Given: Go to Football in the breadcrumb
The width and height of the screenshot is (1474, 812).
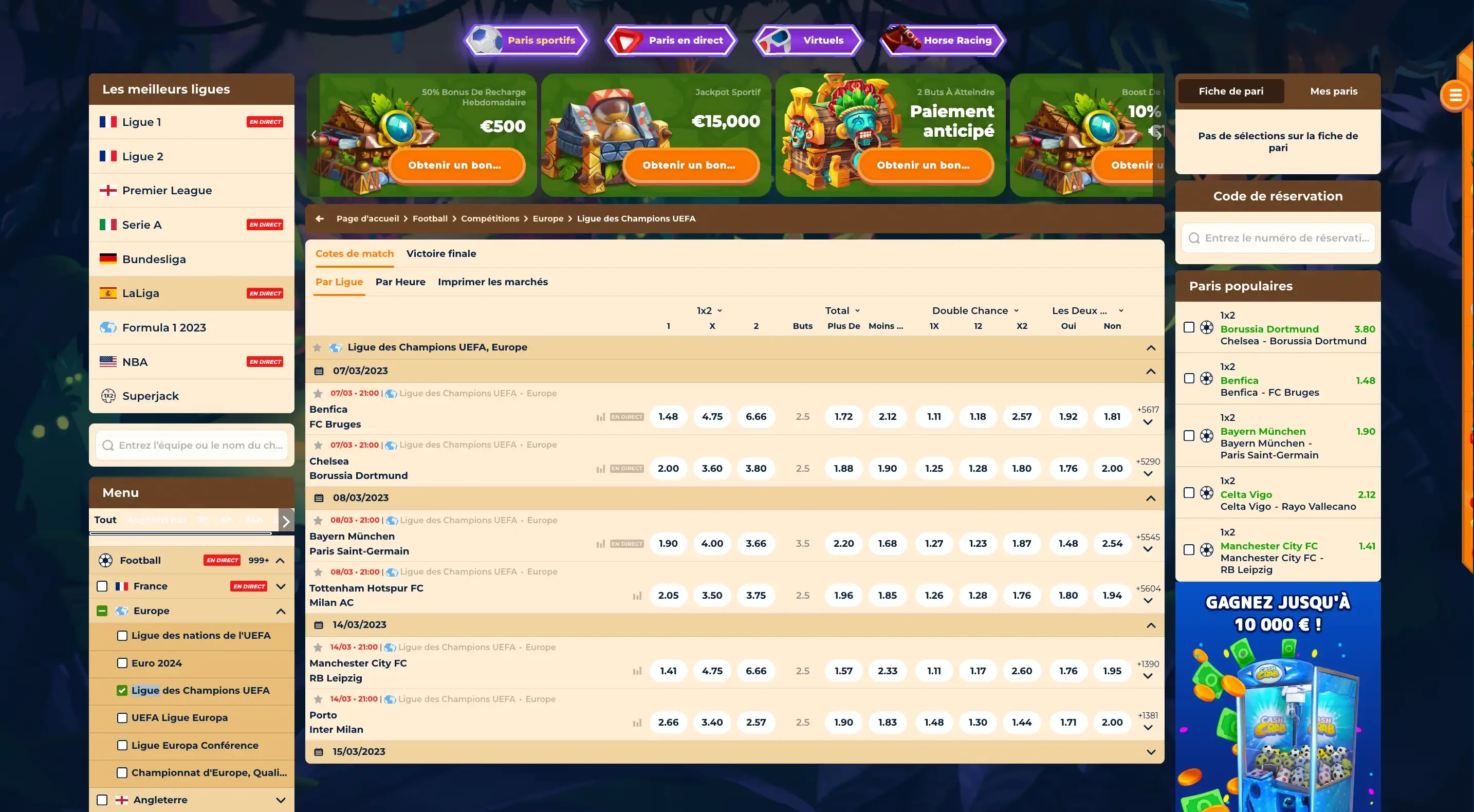Looking at the screenshot, I should click(x=430, y=218).
